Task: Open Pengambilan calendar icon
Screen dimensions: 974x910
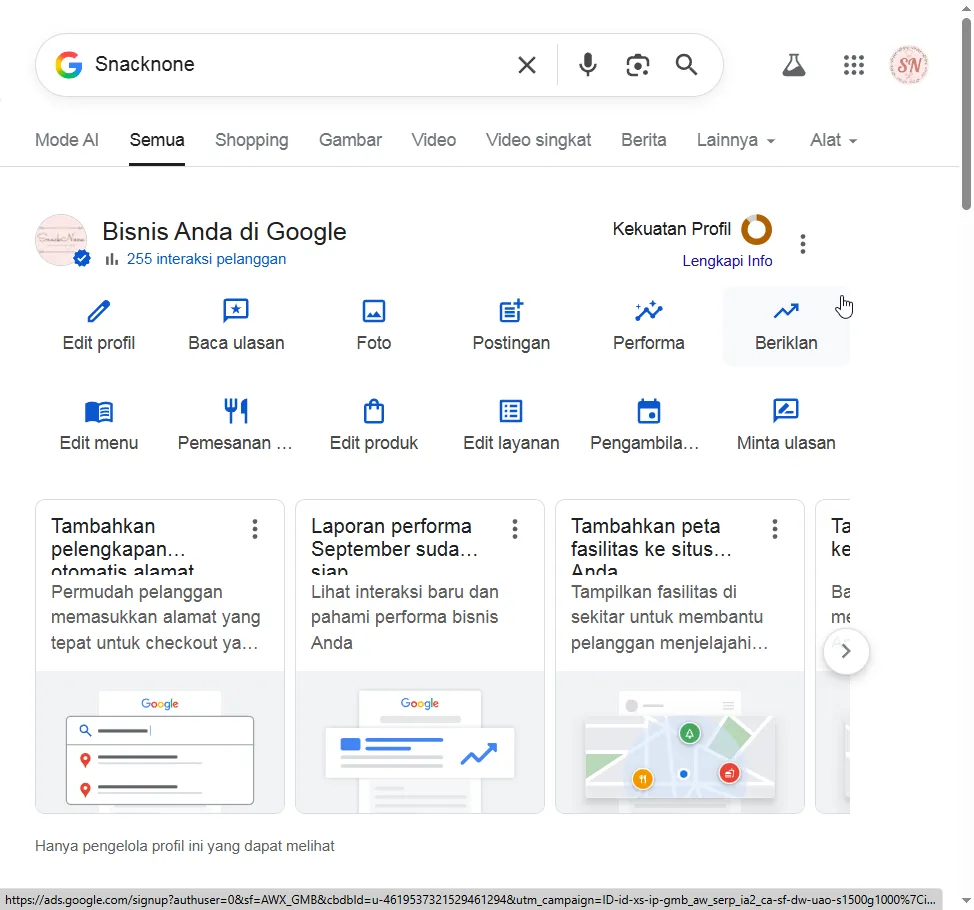Action: click(x=649, y=411)
